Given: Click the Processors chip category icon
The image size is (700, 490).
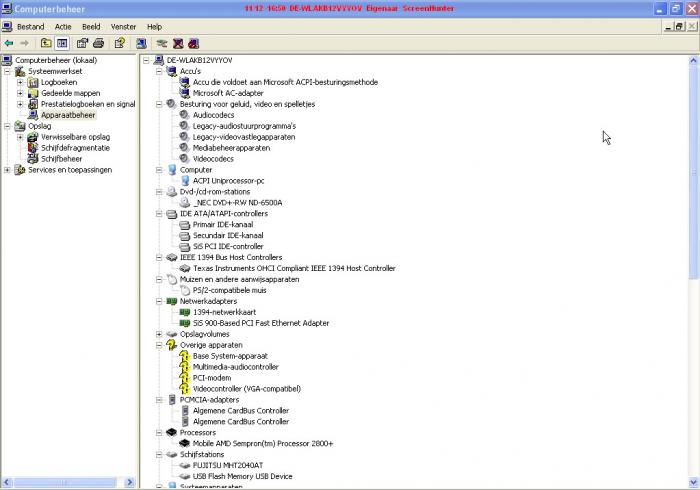Looking at the screenshot, I should click(171, 432).
